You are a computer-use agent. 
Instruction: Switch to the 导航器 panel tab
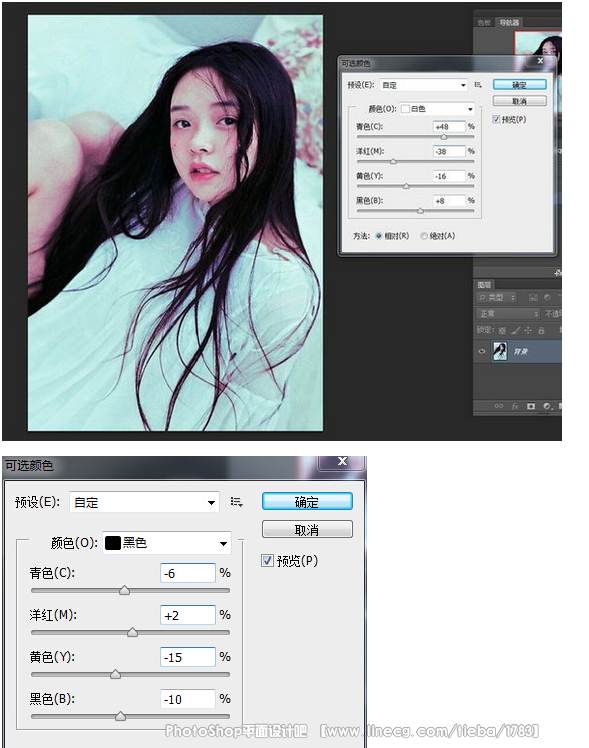[x=508, y=22]
